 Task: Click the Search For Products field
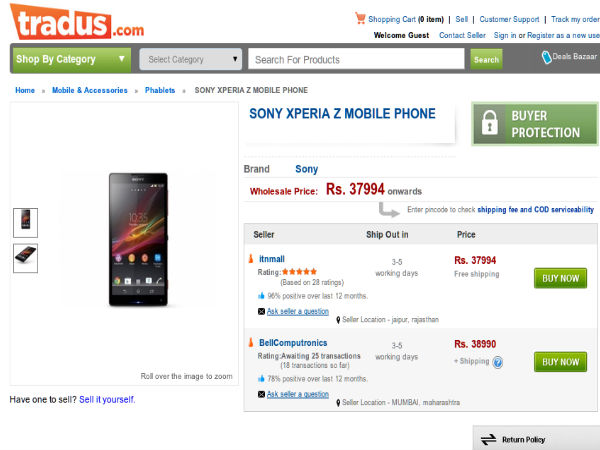click(x=357, y=59)
